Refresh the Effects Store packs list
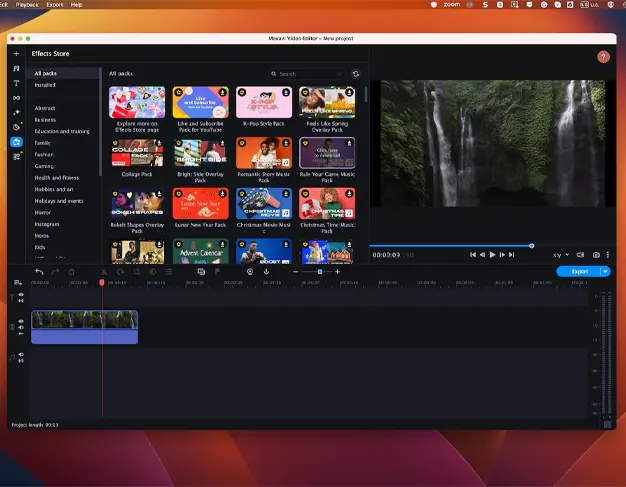 (356, 74)
